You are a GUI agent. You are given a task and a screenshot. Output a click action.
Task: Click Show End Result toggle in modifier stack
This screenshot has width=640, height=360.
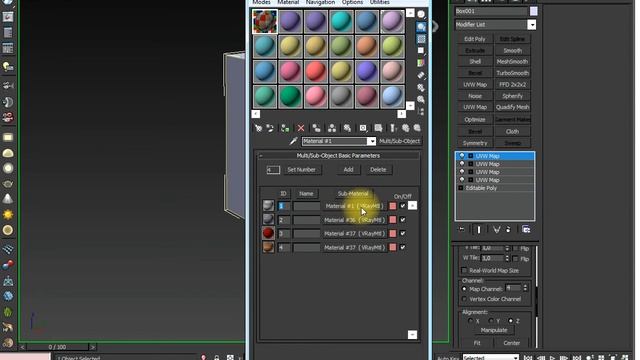(x=479, y=229)
